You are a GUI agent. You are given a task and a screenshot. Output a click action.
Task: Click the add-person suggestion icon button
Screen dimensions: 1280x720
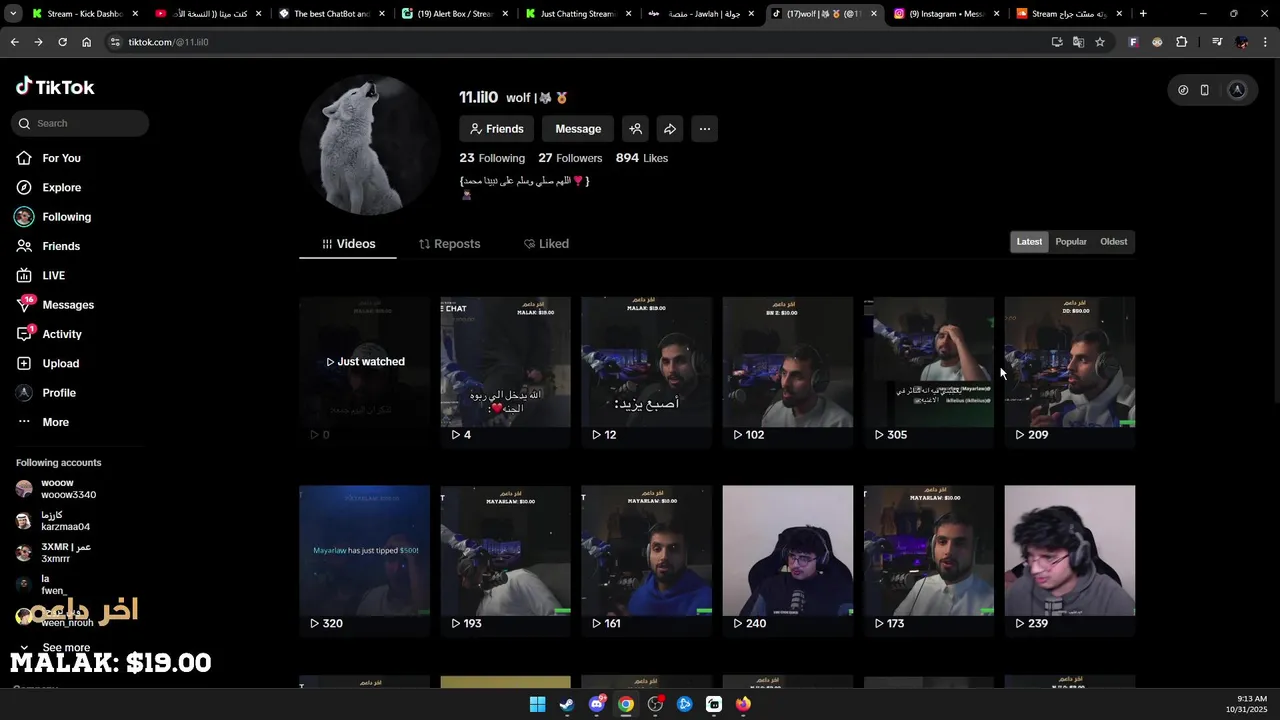click(x=635, y=129)
